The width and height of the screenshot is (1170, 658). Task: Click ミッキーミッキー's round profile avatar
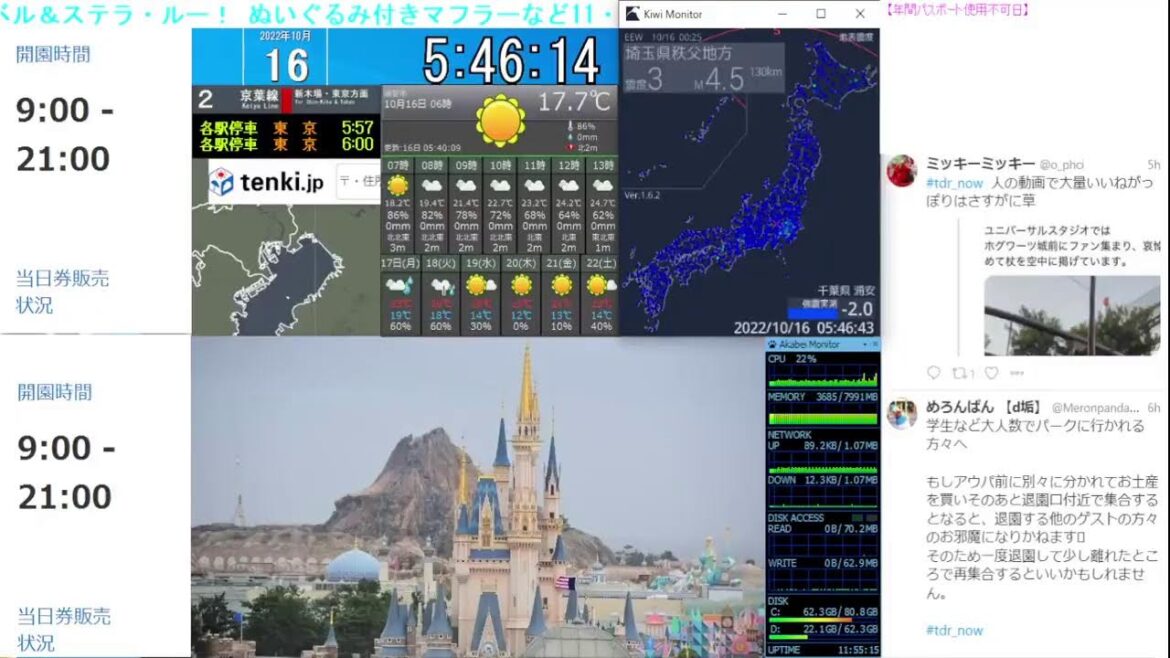(903, 169)
